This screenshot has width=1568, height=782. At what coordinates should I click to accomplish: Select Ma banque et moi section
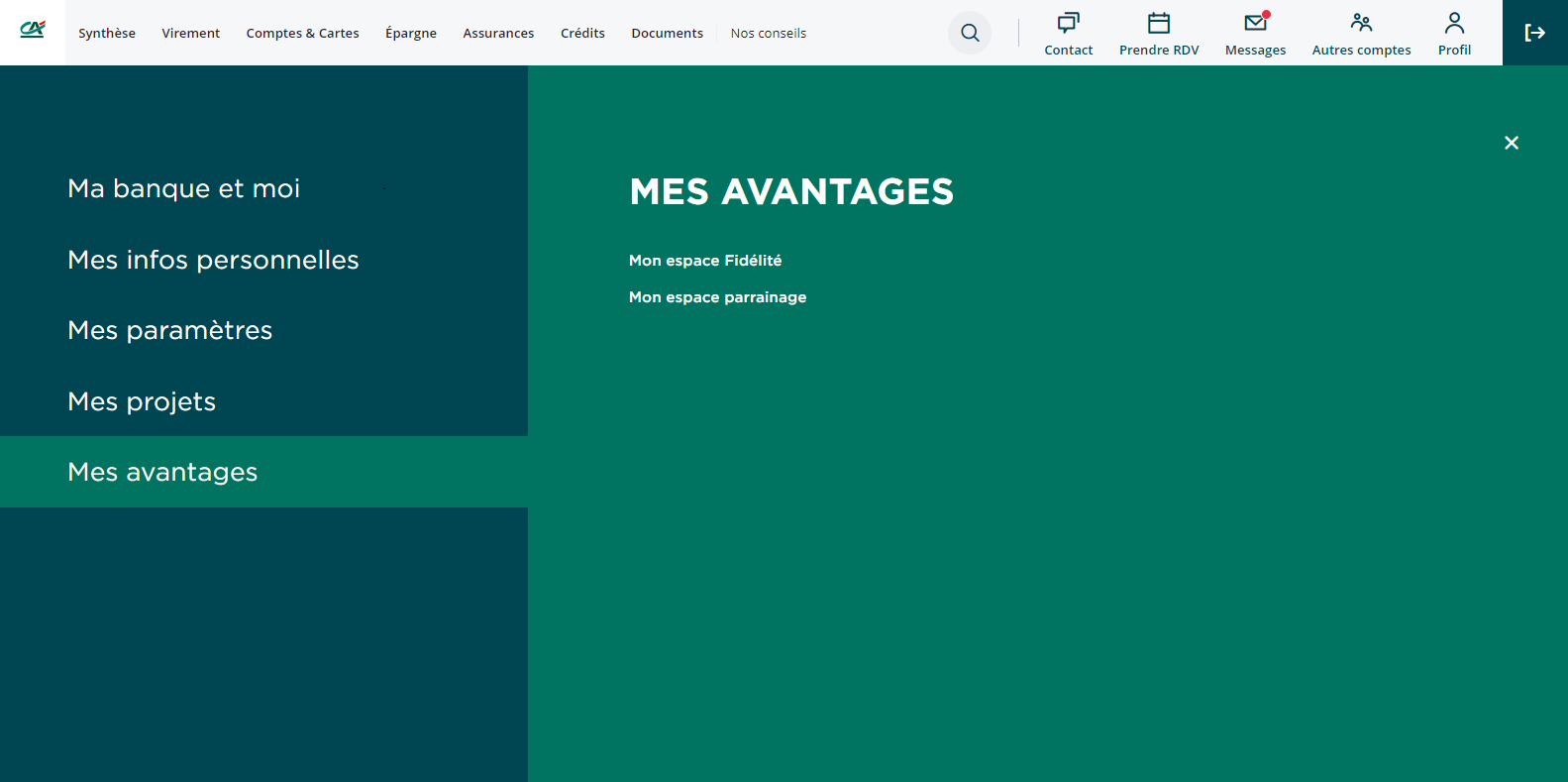(x=184, y=188)
